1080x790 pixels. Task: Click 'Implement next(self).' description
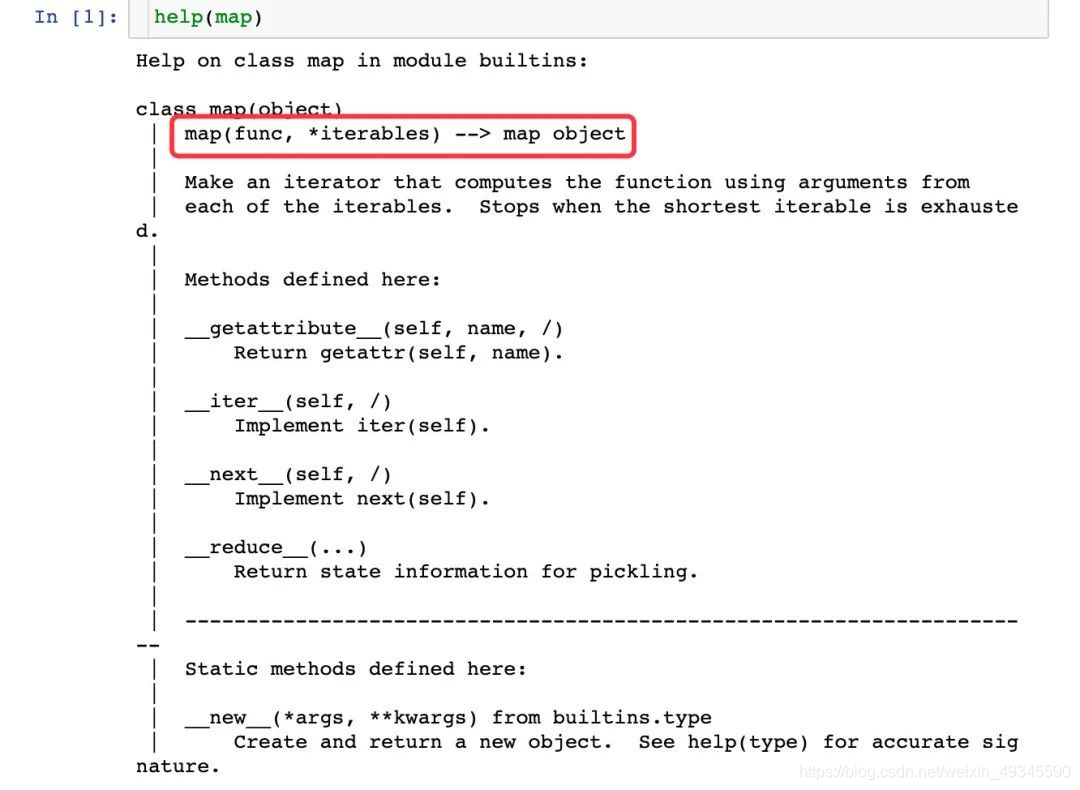tap(362, 499)
